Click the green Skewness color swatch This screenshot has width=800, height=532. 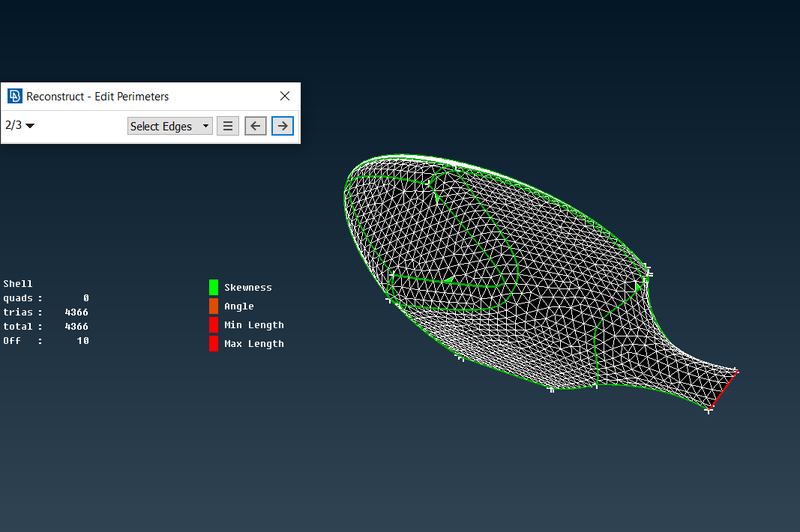coord(214,287)
